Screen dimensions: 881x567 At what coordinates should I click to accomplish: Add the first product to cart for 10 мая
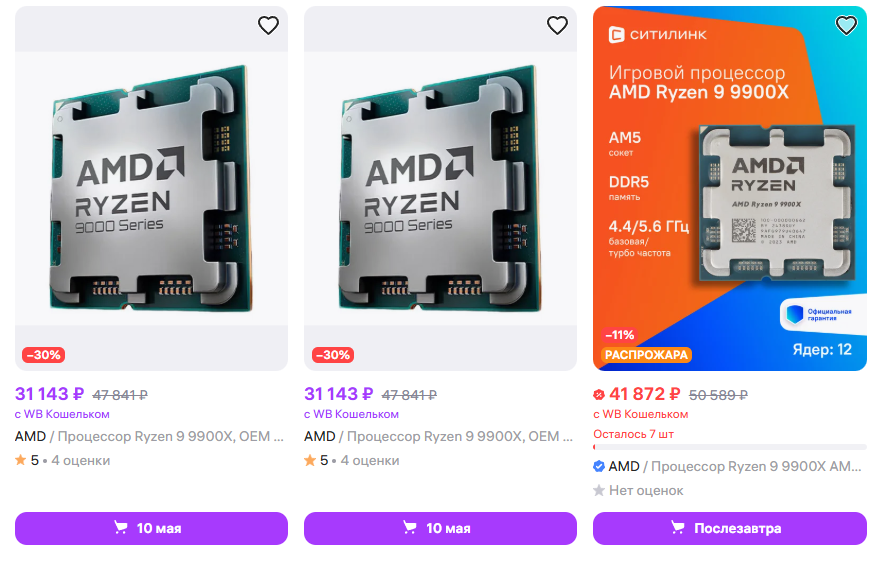[x=151, y=528]
